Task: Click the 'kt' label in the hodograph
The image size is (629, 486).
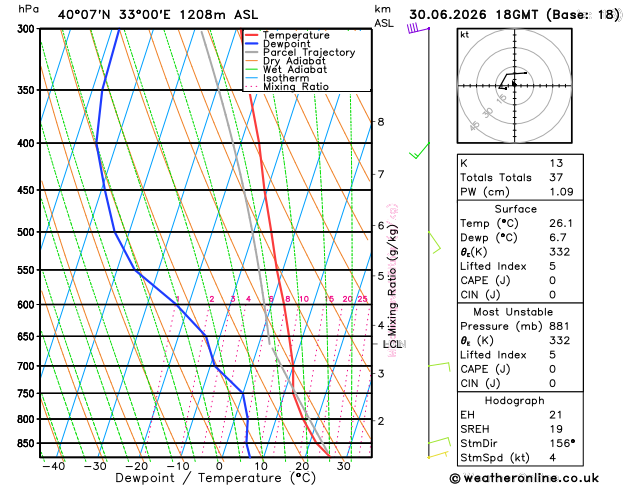Action: 465,35
